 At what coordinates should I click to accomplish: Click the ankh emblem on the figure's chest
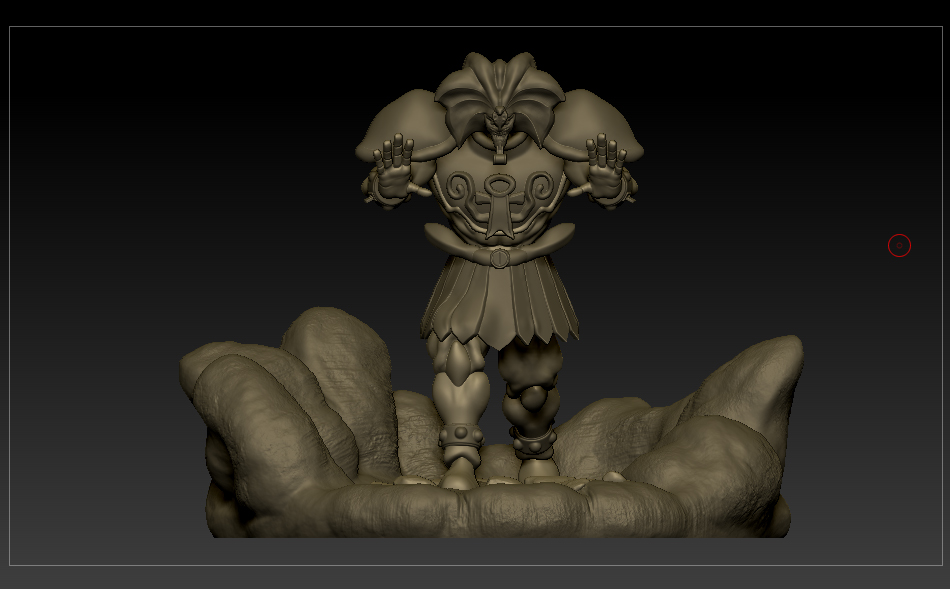[500, 205]
